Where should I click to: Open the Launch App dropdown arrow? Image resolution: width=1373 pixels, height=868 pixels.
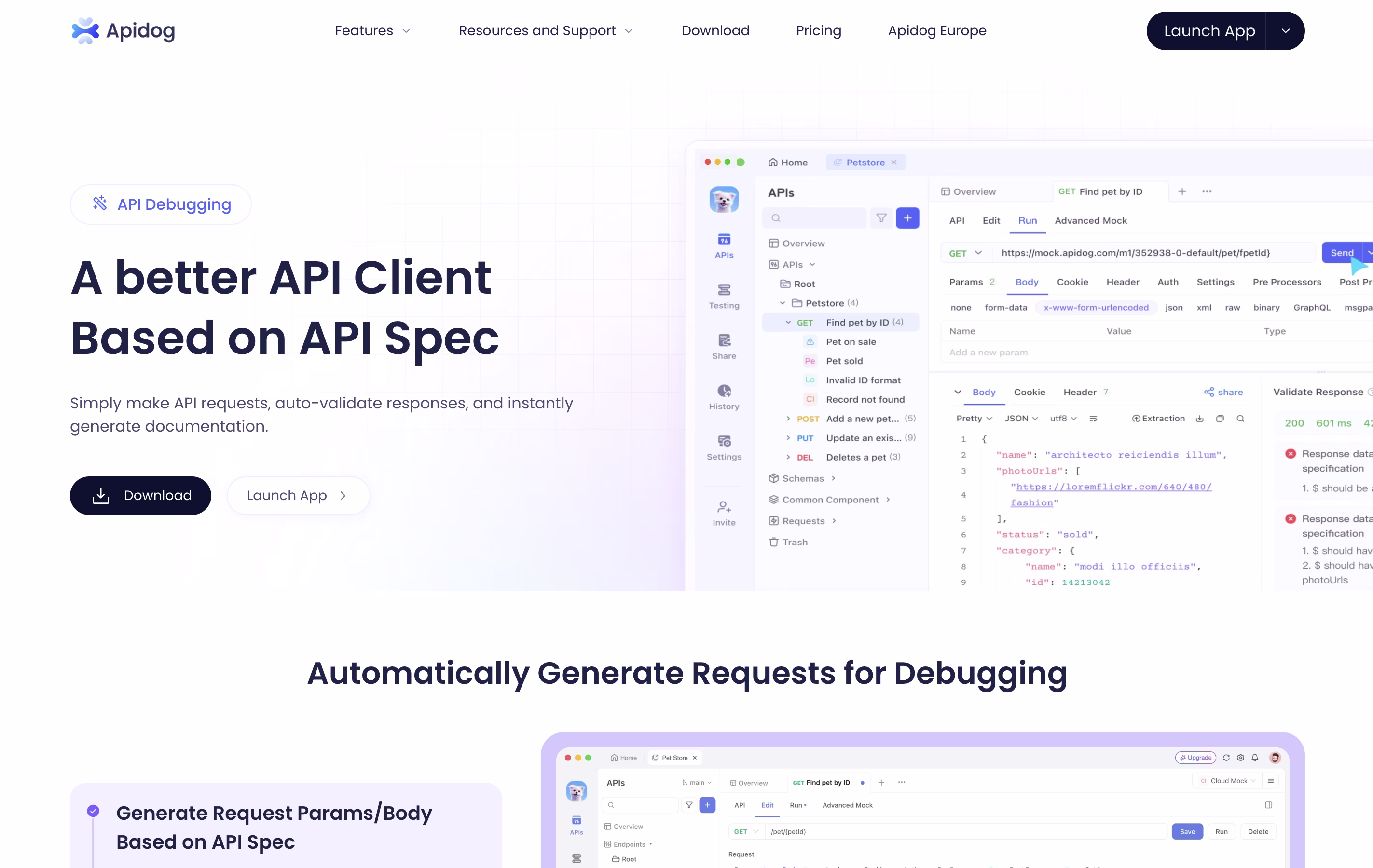pos(1285,31)
